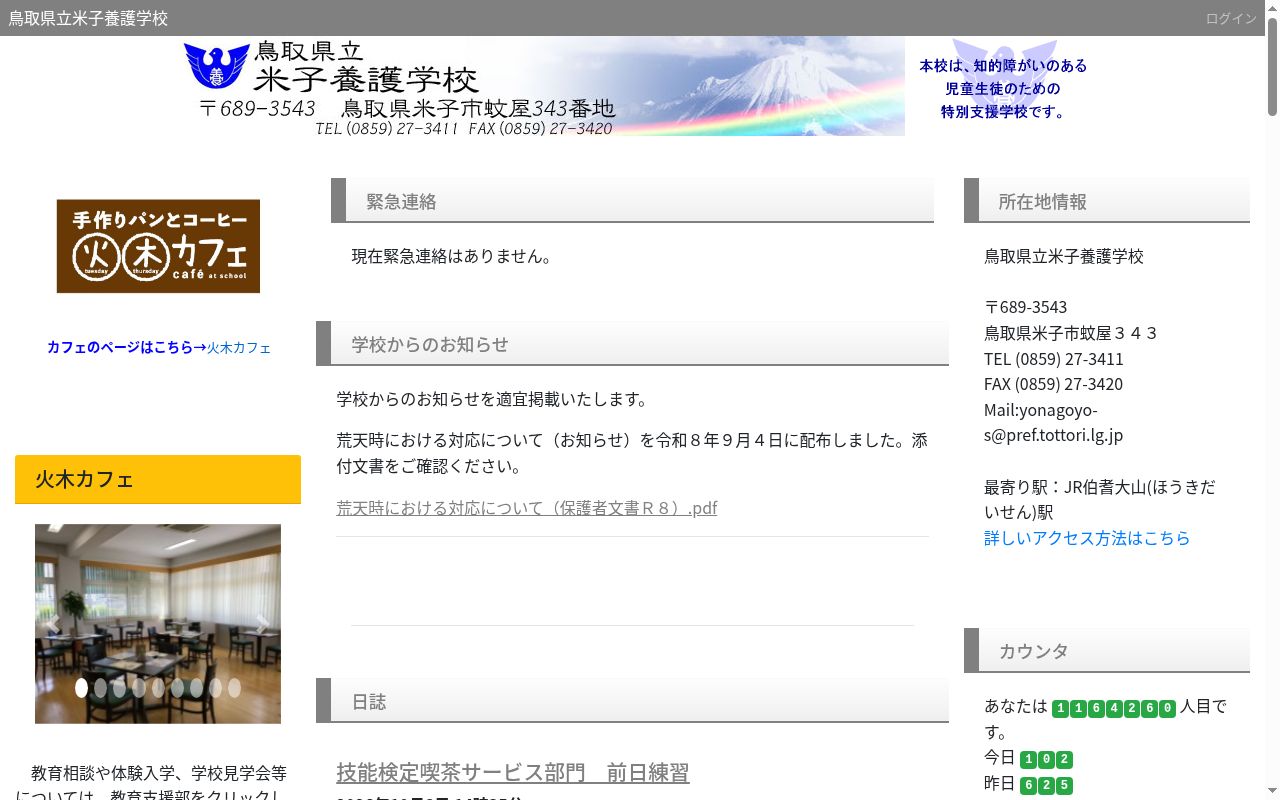The height and width of the screenshot is (800, 1280).
Task: Click the FAX (0859) 27-3420 line in sidebar
Action: 1054,384
